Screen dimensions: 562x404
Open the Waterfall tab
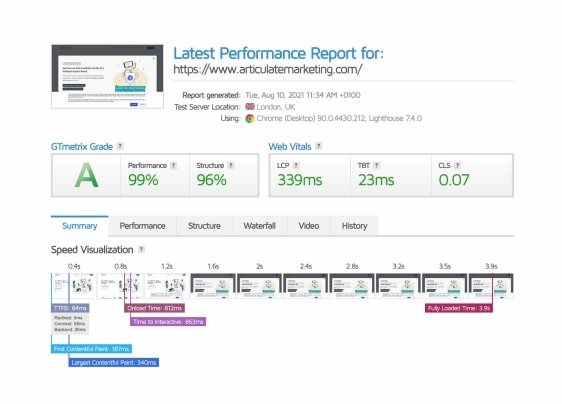point(259,226)
